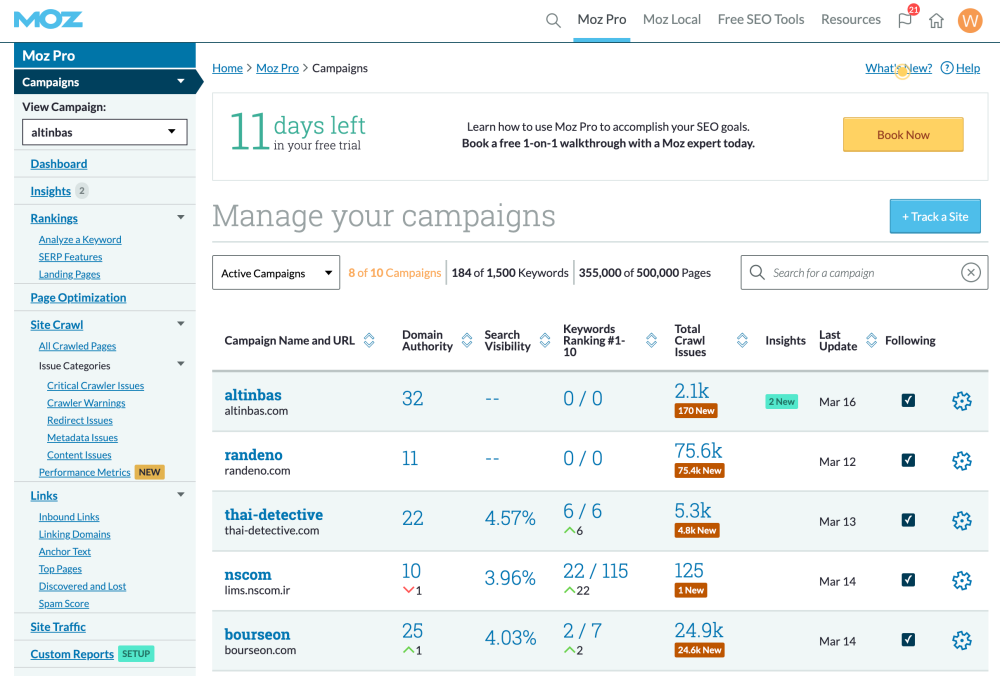Open settings gear for randeno campaign
The width and height of the screenshot is (1000, 676).
point(962,461)
